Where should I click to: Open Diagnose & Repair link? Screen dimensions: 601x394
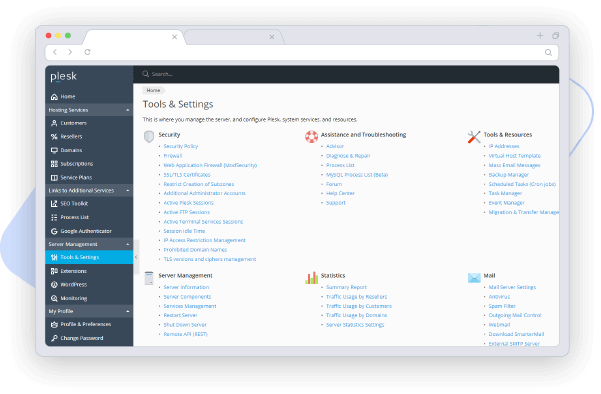click(x=348, y=156)
